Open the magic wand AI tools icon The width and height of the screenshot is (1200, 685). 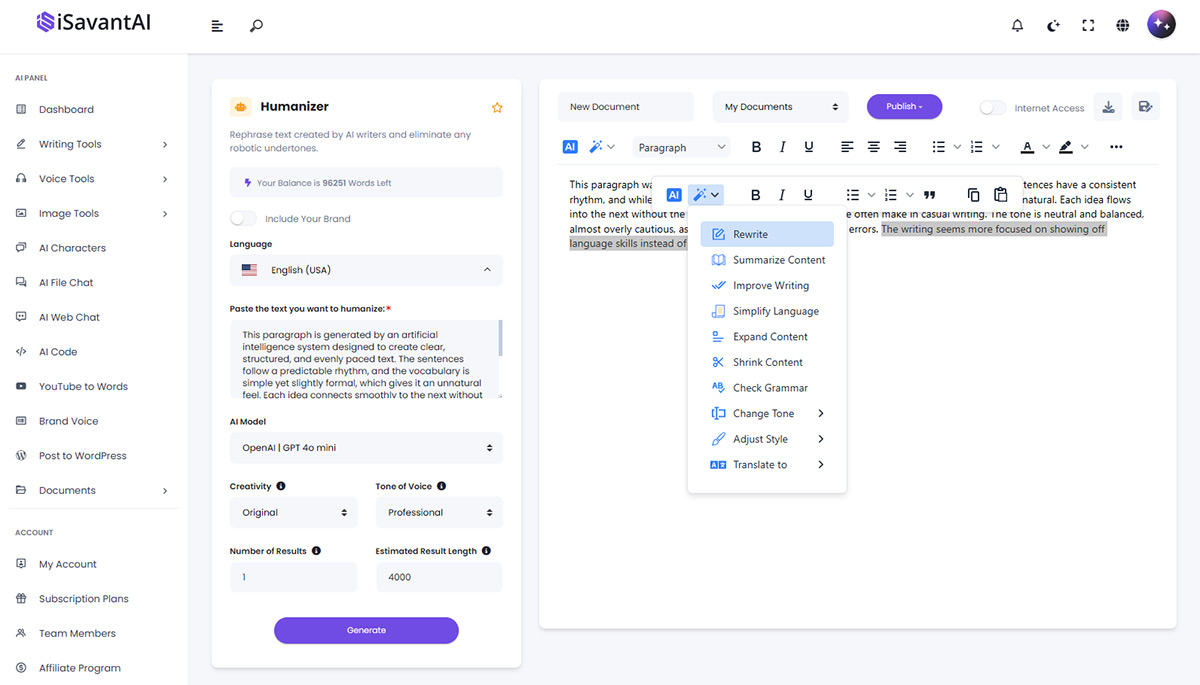(x=594, y=146)
